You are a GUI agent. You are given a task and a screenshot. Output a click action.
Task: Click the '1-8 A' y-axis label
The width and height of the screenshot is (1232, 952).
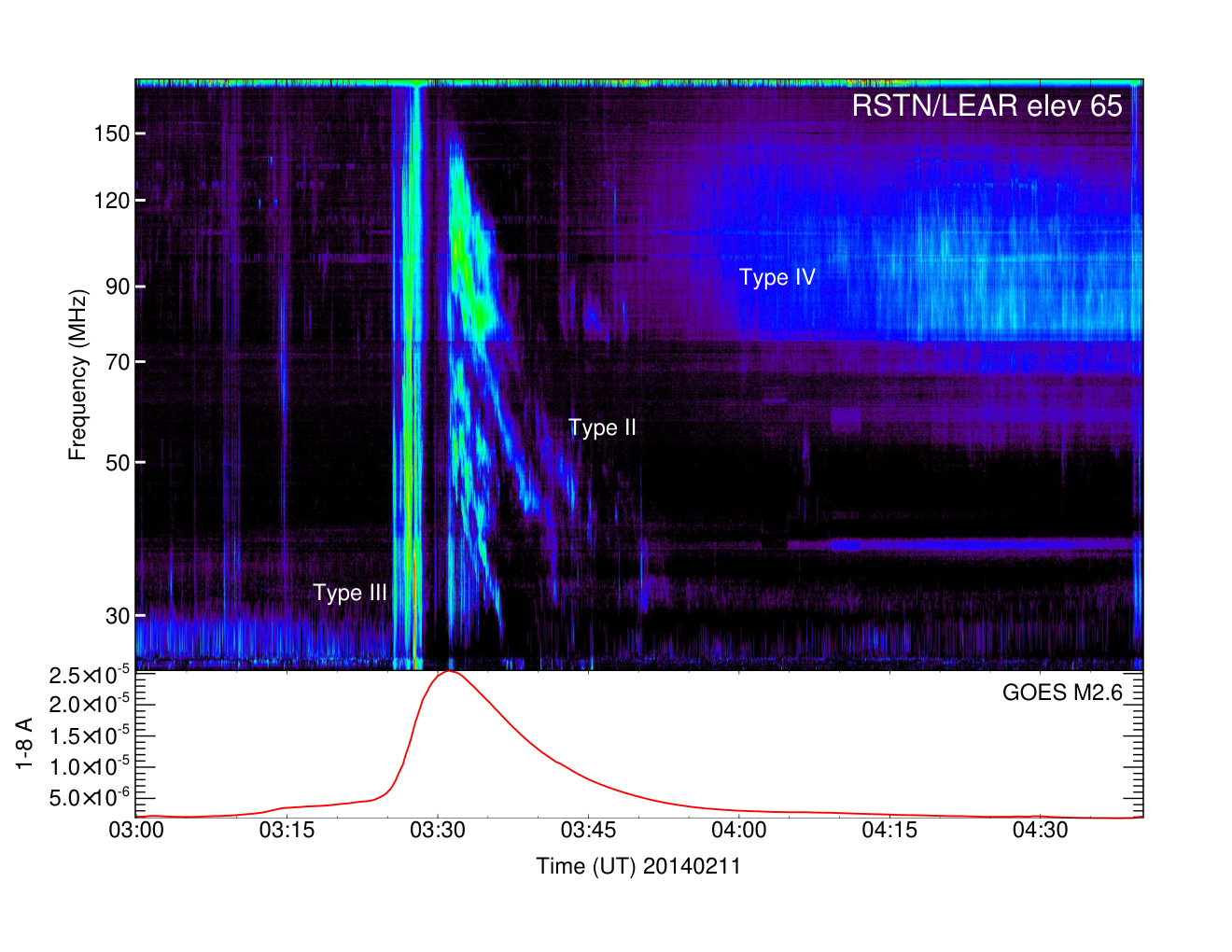pyautogui.click(x=25, y=743)
